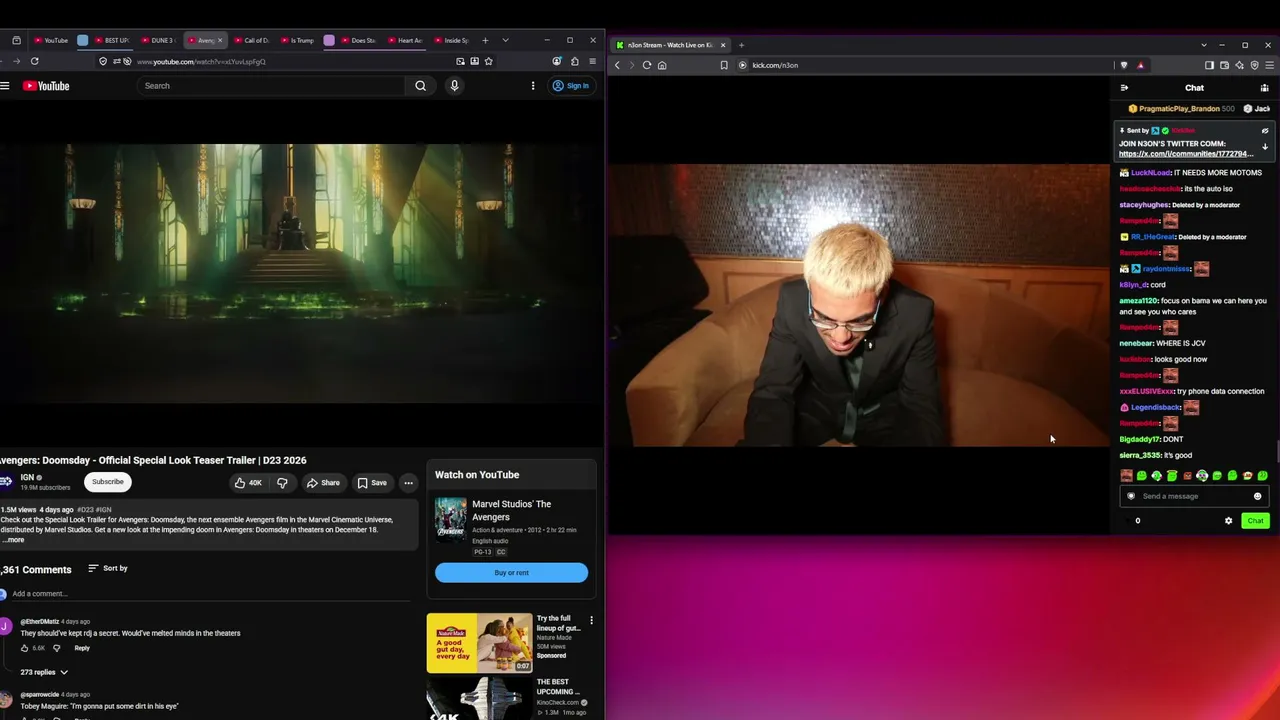Reload the Kick stream page

[x=647, y=65]
